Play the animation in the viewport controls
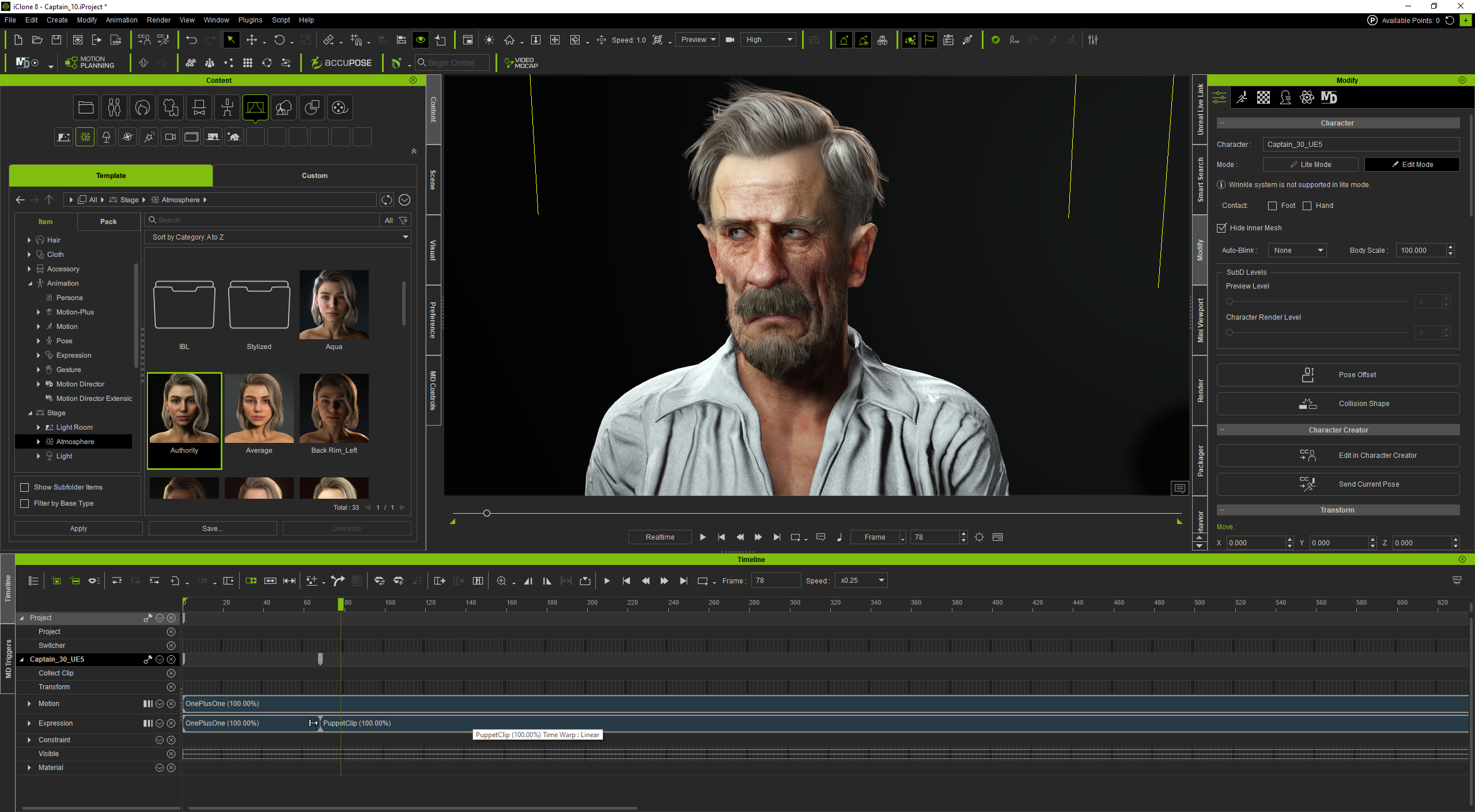The height and width of the screenshot is (812, 1475). click(x=702, y=537)
